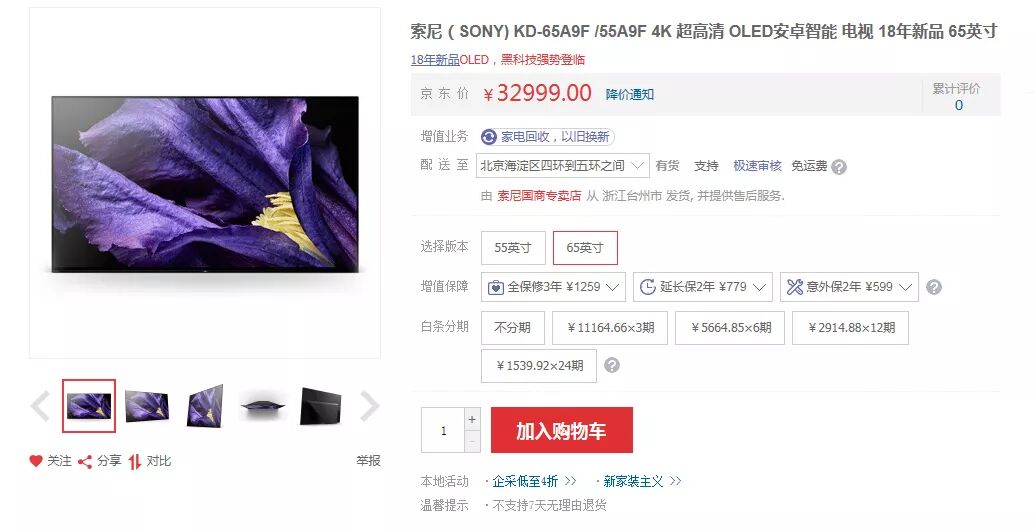Show next thumbnails with right arrow
Screen dimensions: 1035x531
click(x=369, y=406)
